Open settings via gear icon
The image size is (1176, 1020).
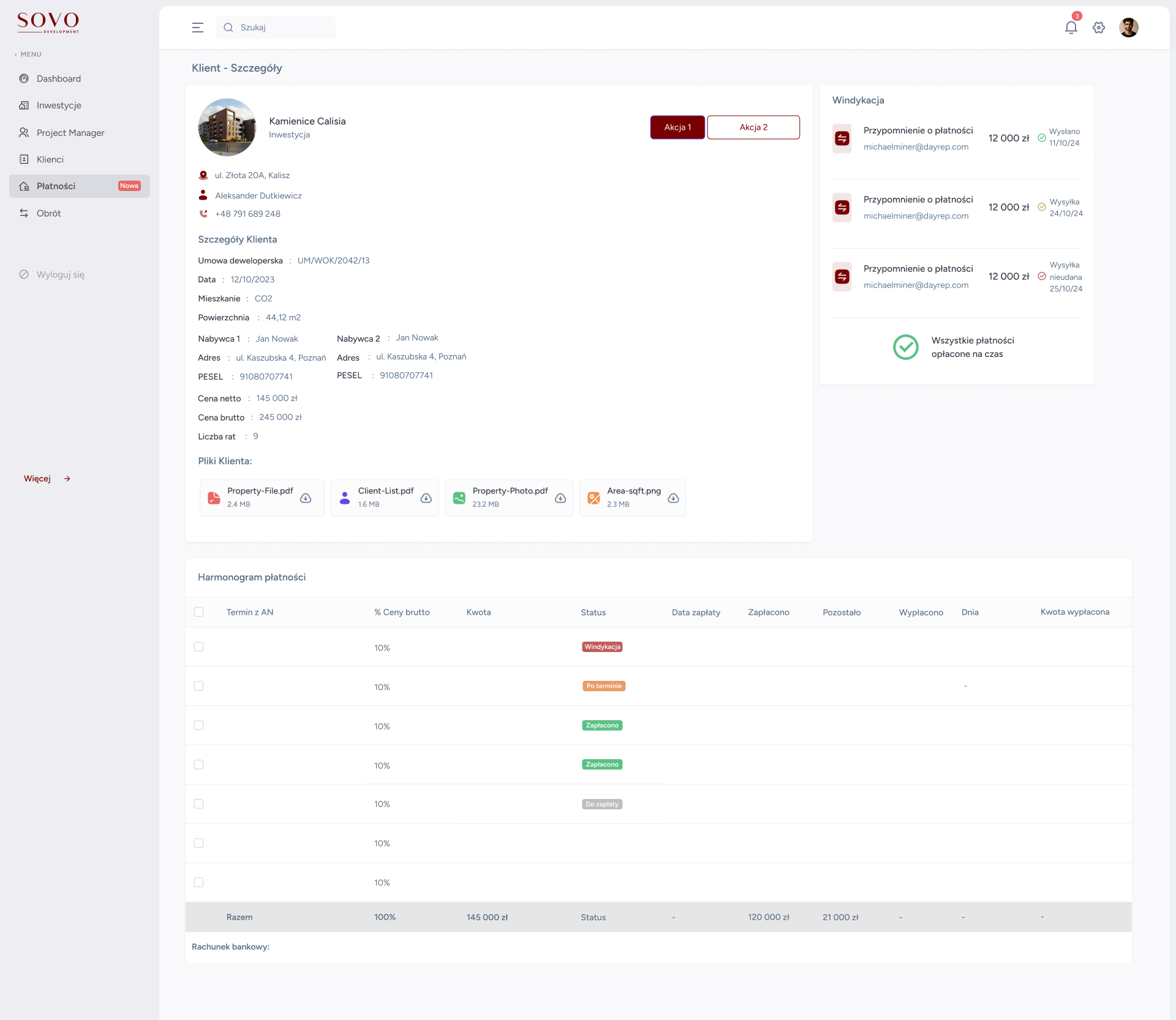(1099, 28)
